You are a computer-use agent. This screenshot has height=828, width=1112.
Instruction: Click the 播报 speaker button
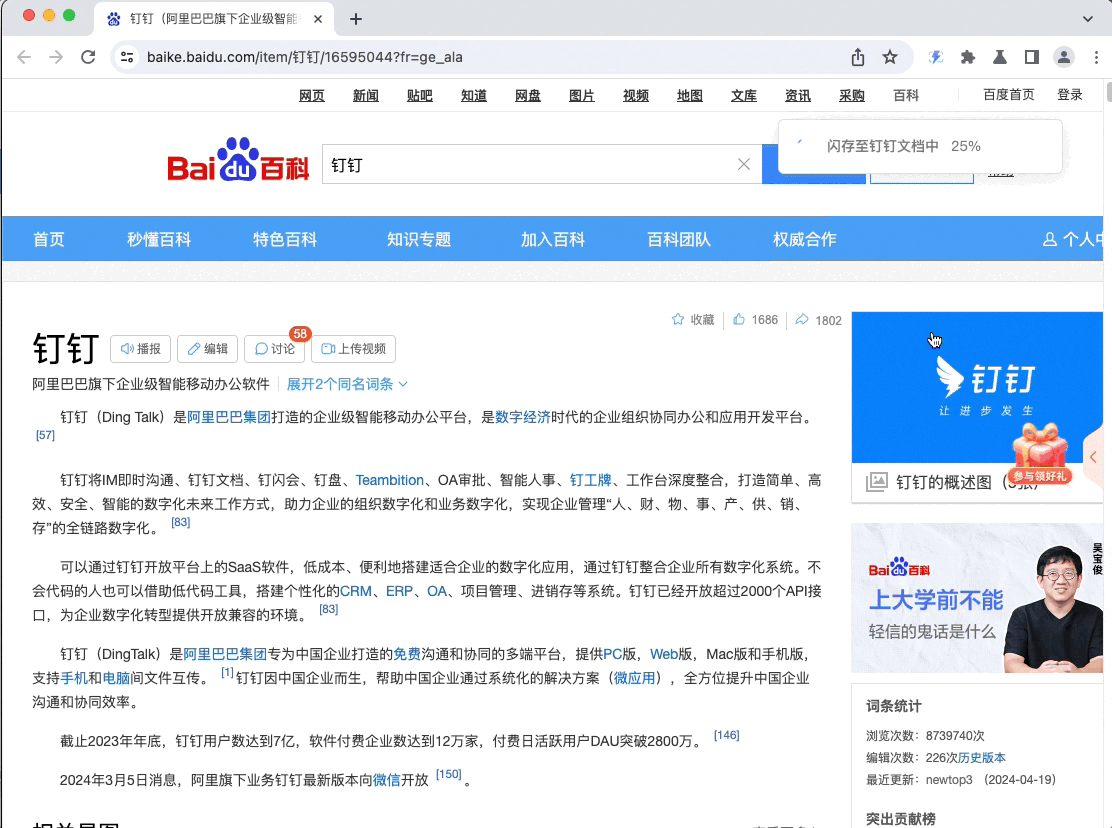(x=140, y=349)
